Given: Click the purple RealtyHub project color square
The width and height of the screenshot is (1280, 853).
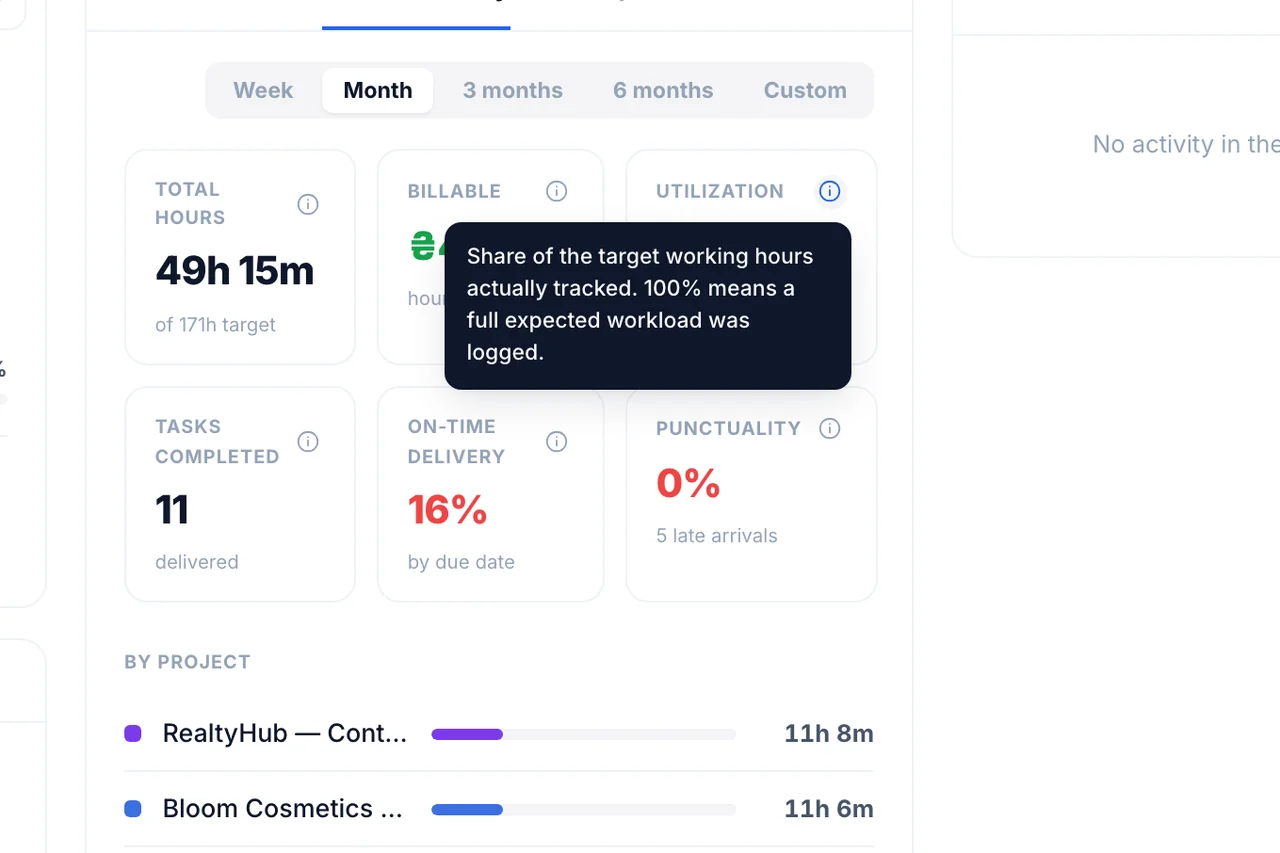Looking at the screenshot, I should coord(133,733).
